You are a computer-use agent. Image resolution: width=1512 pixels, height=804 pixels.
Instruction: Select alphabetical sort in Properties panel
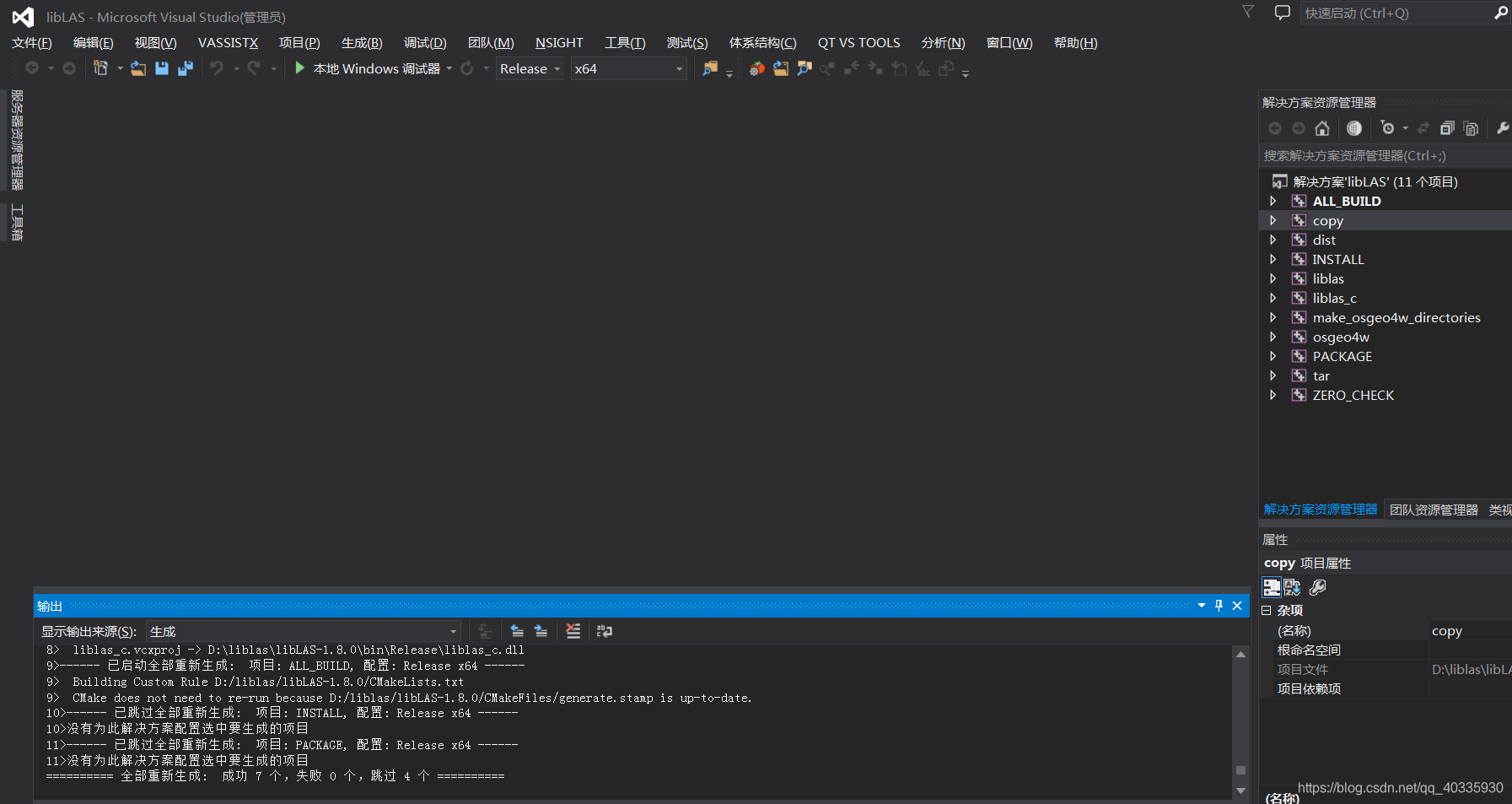pos(1292,587)
